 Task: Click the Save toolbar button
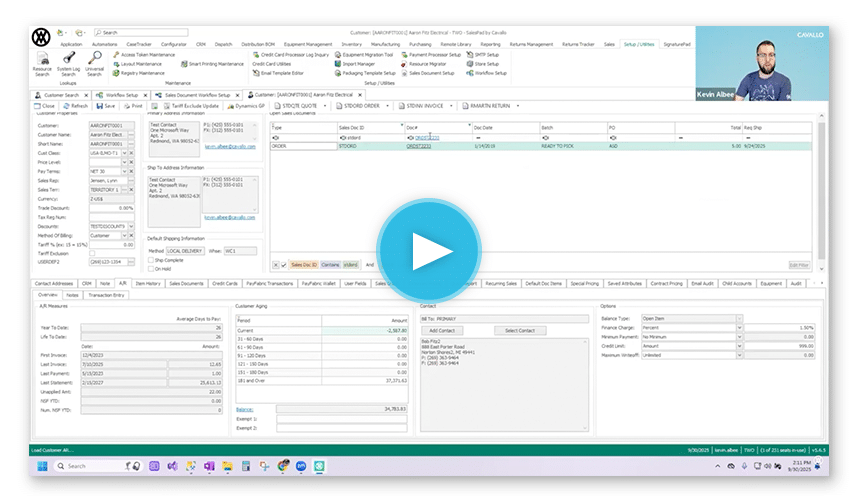point(105,105)
